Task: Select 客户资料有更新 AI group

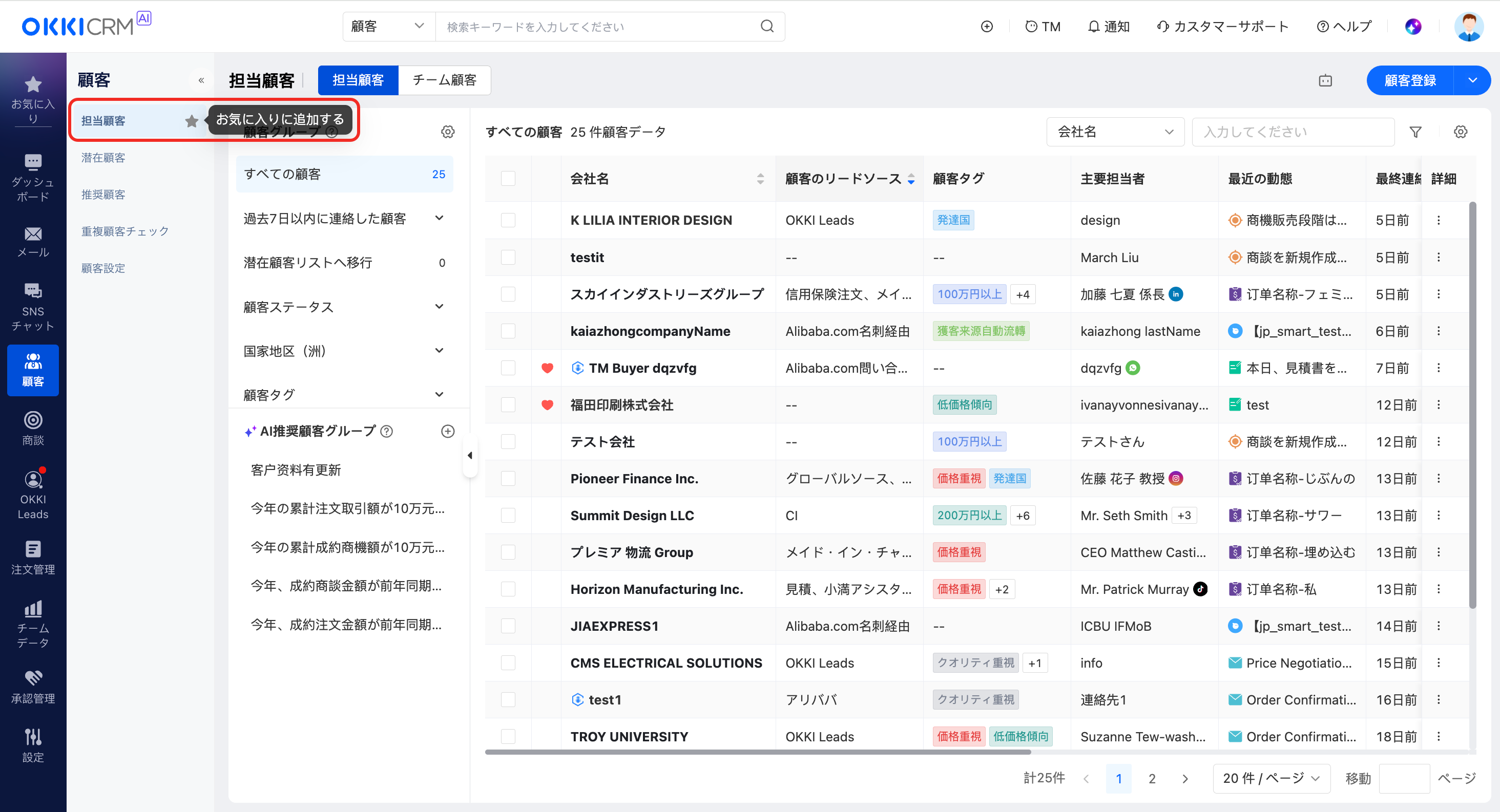Action: click(x=295, y=469)
